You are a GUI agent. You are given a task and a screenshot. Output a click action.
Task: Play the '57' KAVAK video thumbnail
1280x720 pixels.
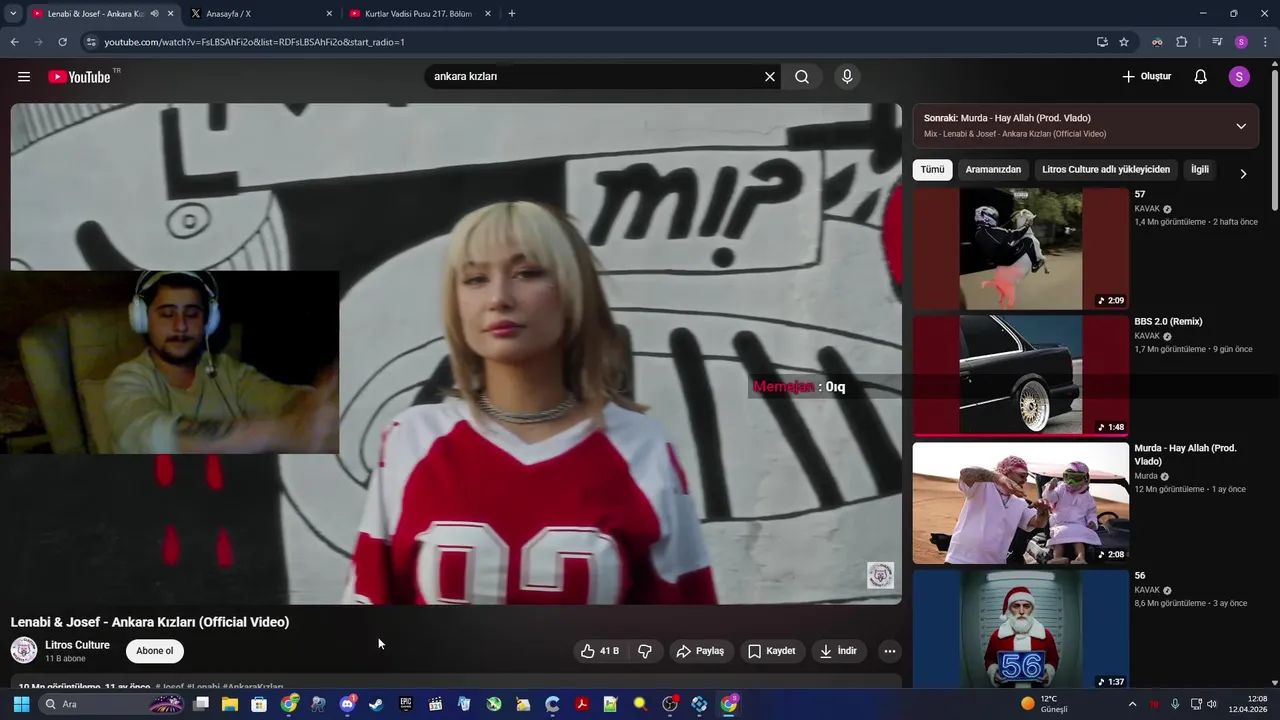(x=1020, y=249)
